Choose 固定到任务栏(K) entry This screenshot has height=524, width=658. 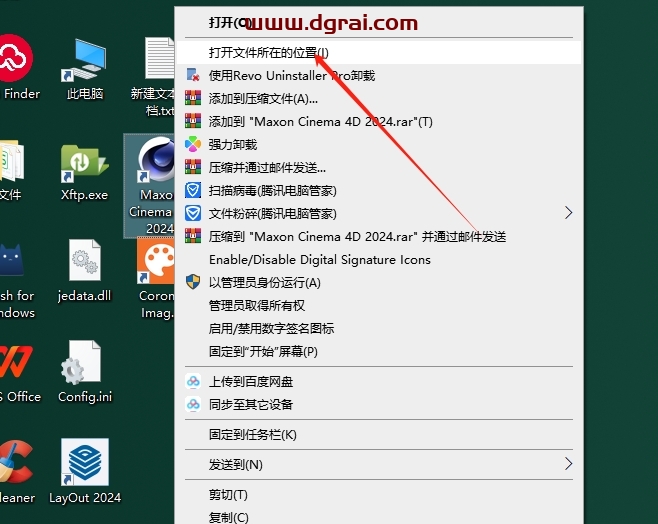pyautogui.click(x=379, y=435)
